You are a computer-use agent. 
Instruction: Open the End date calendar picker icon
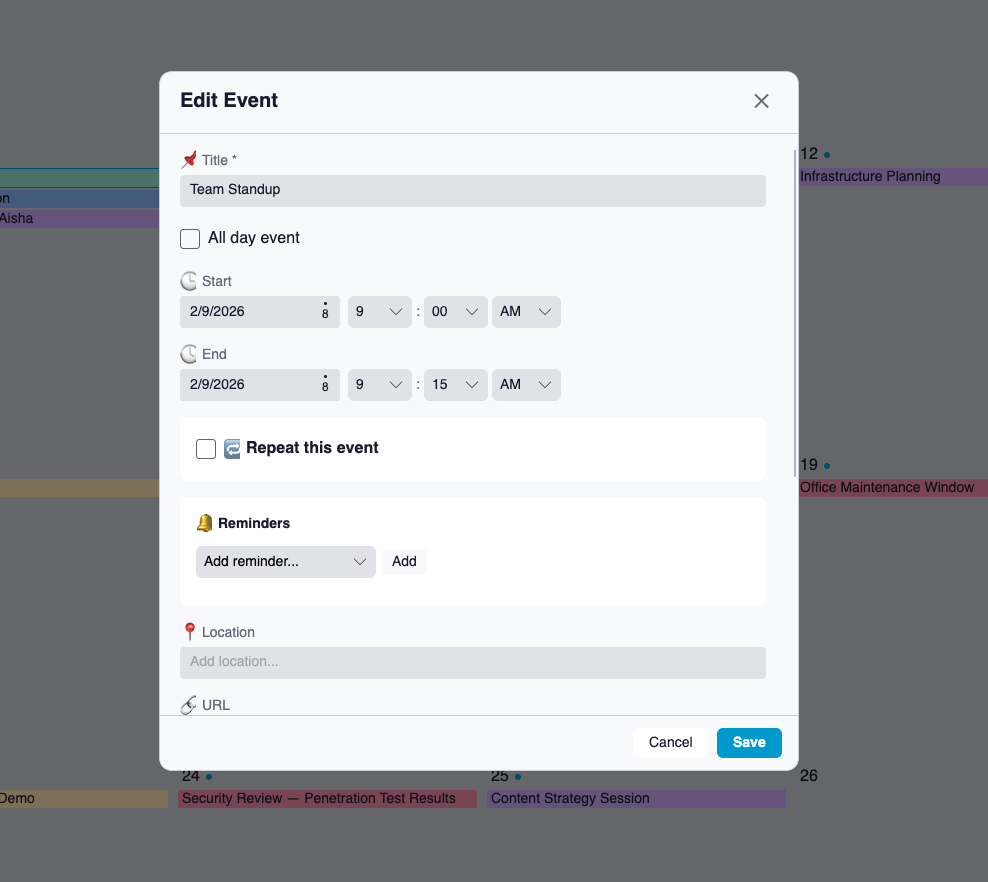pos(324,384)
